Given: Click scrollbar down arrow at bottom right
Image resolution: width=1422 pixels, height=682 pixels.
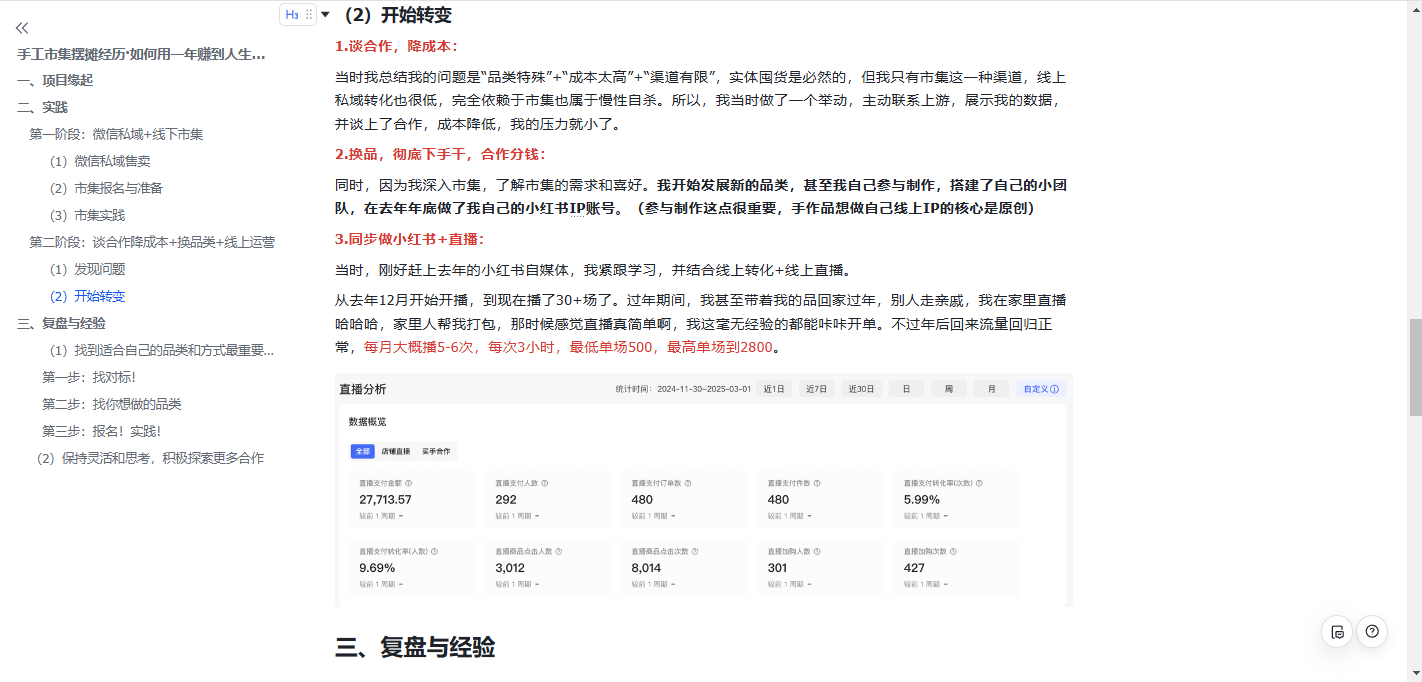Looking at the screenshot, I should point(1414,674).
